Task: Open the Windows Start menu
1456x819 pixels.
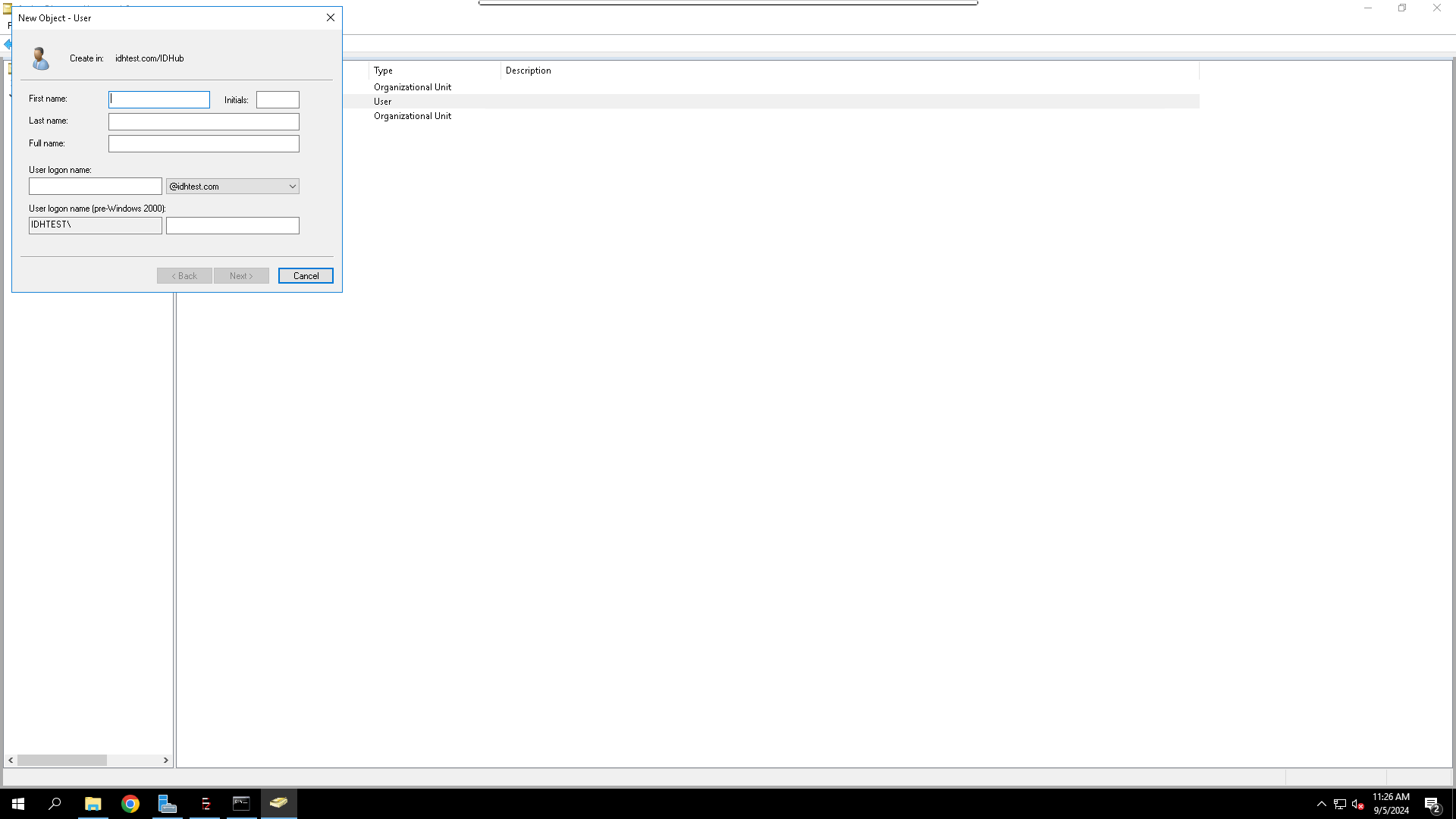Action: (18, 804)
